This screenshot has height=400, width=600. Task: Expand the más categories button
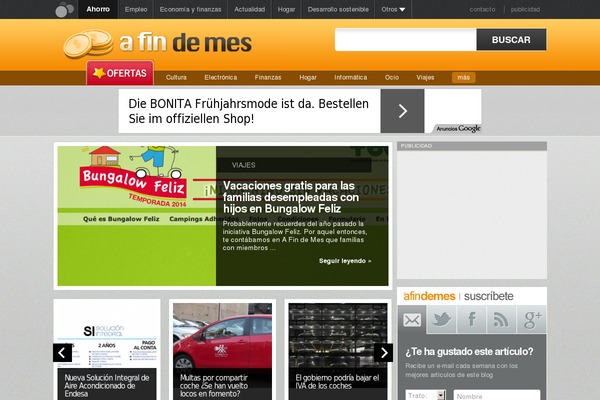463,78
